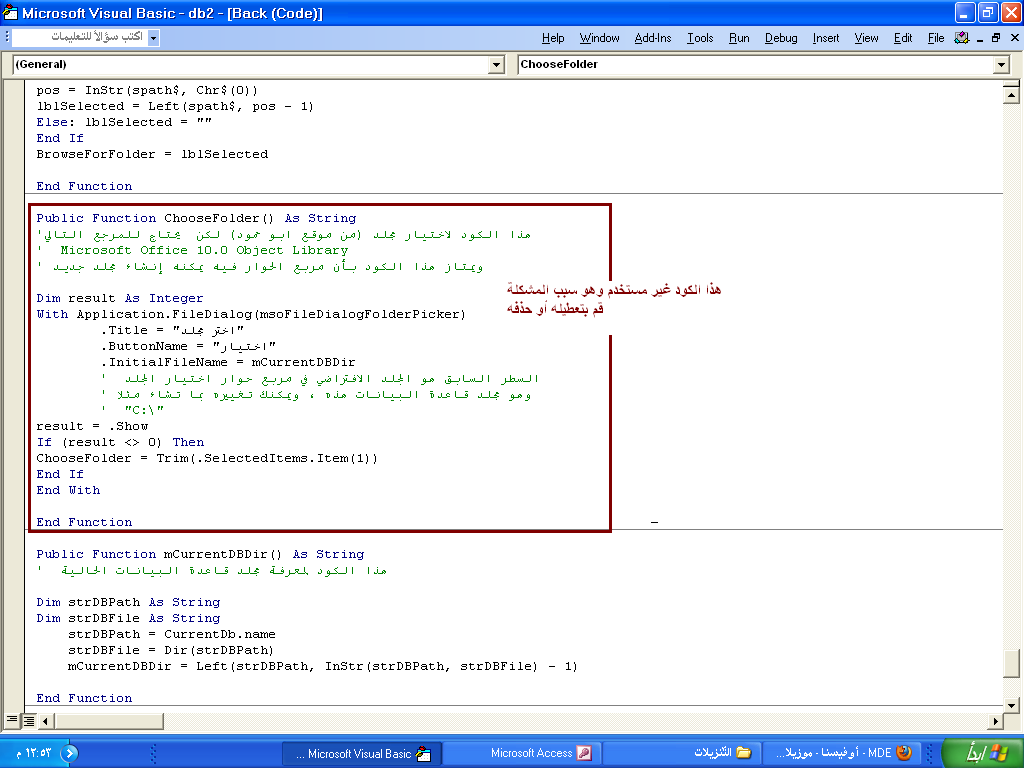Open the Insert menu
Viewport: 1024px width, 768px height.
(x=826, y=38)
